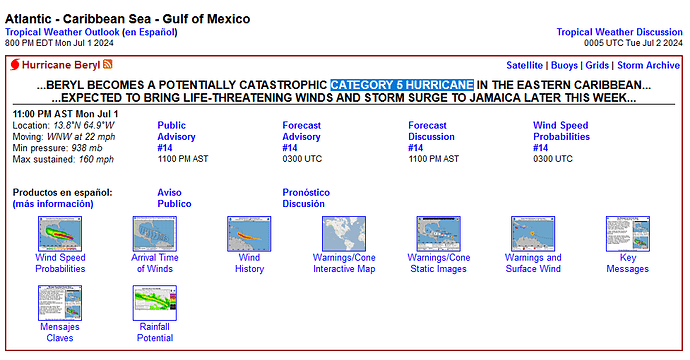This screenshot has height=360, width=690.
Task: Open the Tropical Weather Outlook link
Action: 62,32
